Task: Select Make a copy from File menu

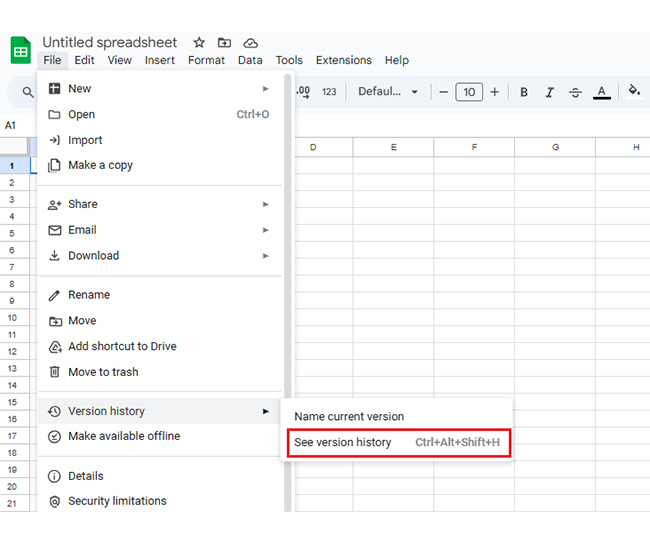Action: (x=100, y=165)
